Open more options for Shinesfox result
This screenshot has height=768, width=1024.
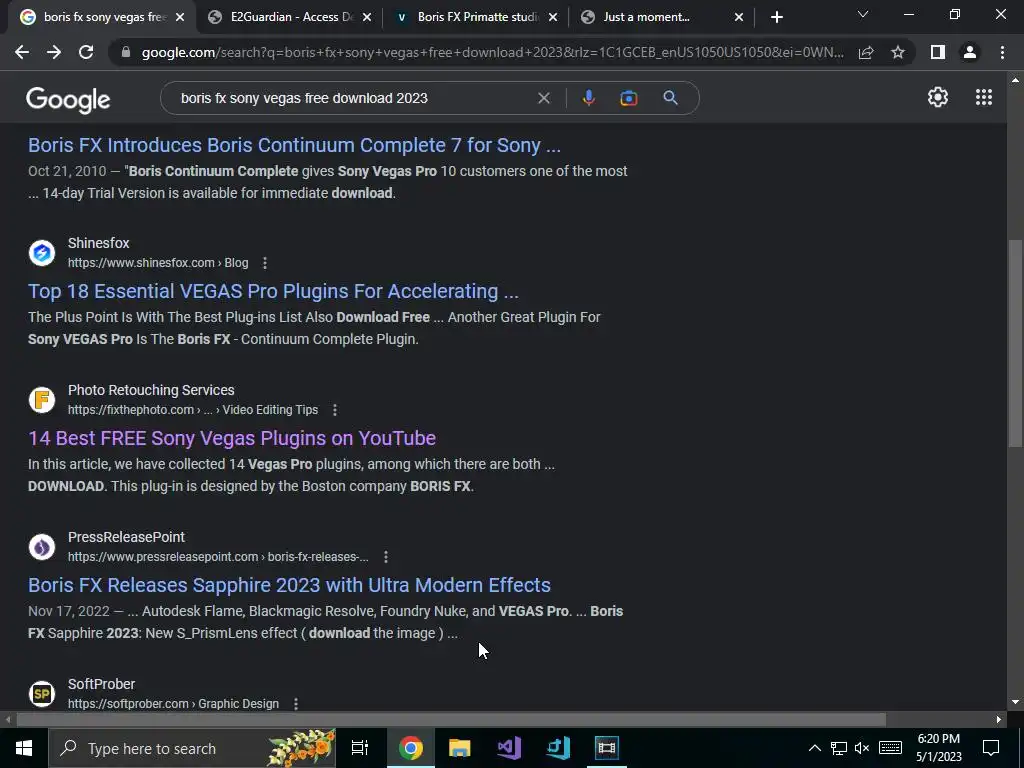(264, 263)
